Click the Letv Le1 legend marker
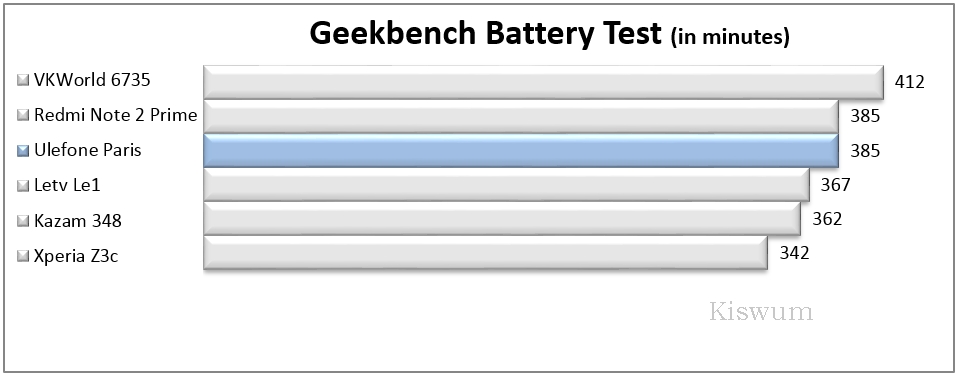This screenshot has height=376, width=958. pos(24,185)
